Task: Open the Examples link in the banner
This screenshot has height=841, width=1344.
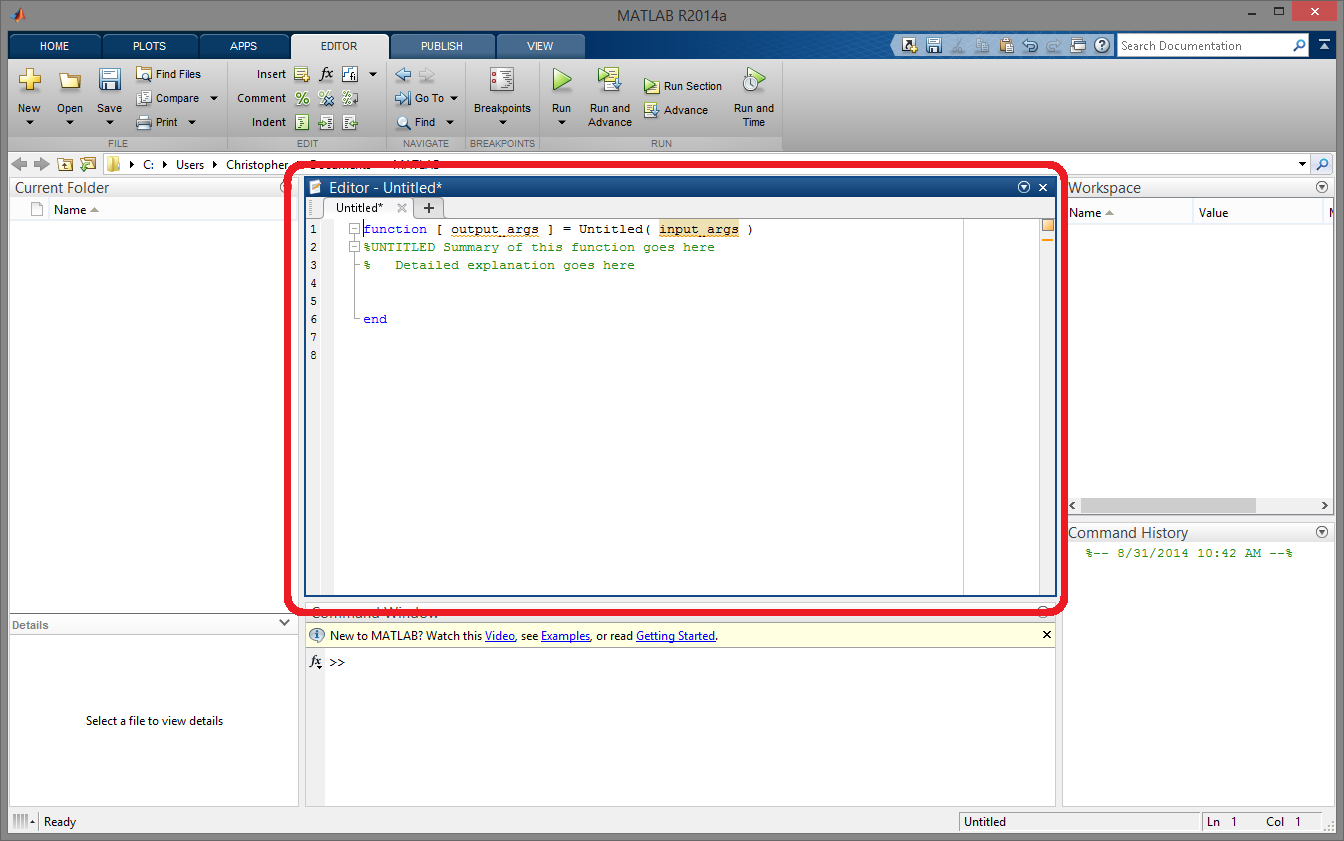Action: pyautogui.click(x=565, y=636)
